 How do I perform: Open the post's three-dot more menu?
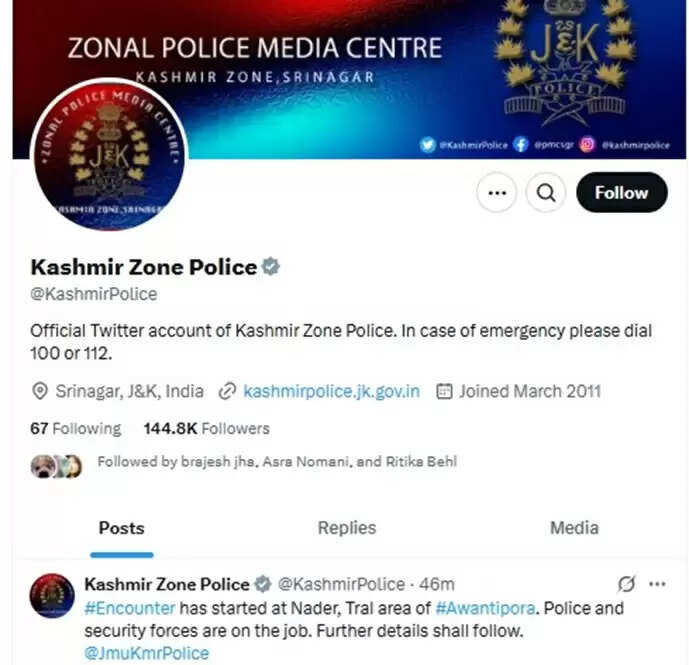click(657, 584)
